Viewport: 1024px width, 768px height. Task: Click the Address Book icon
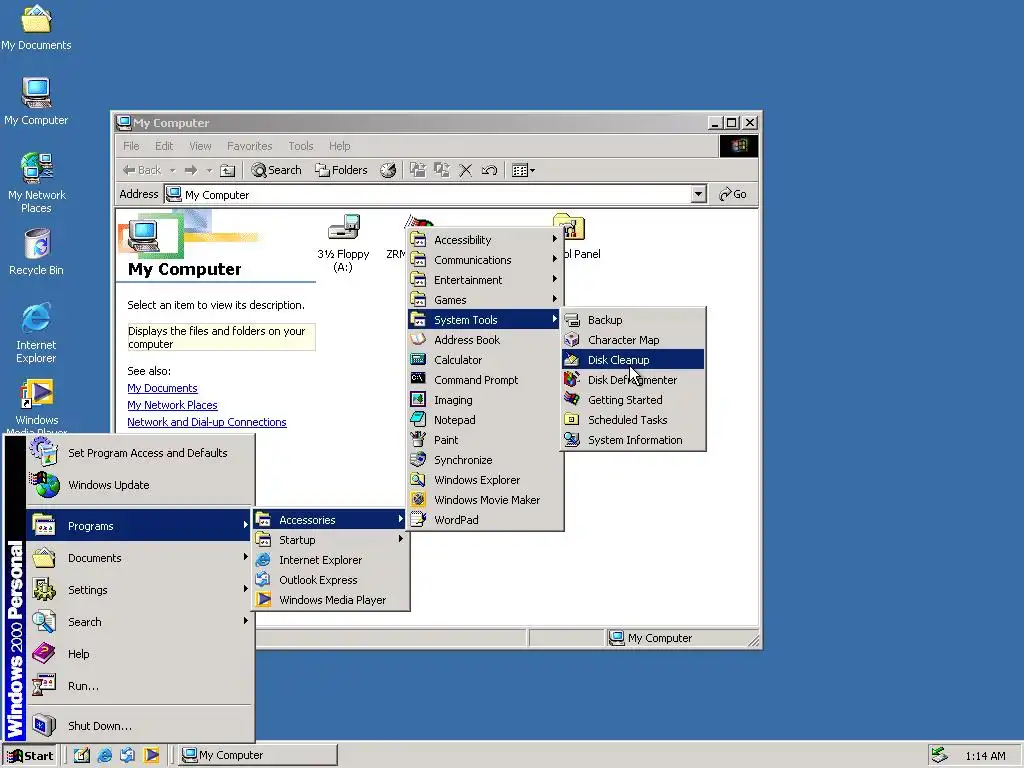418,339
